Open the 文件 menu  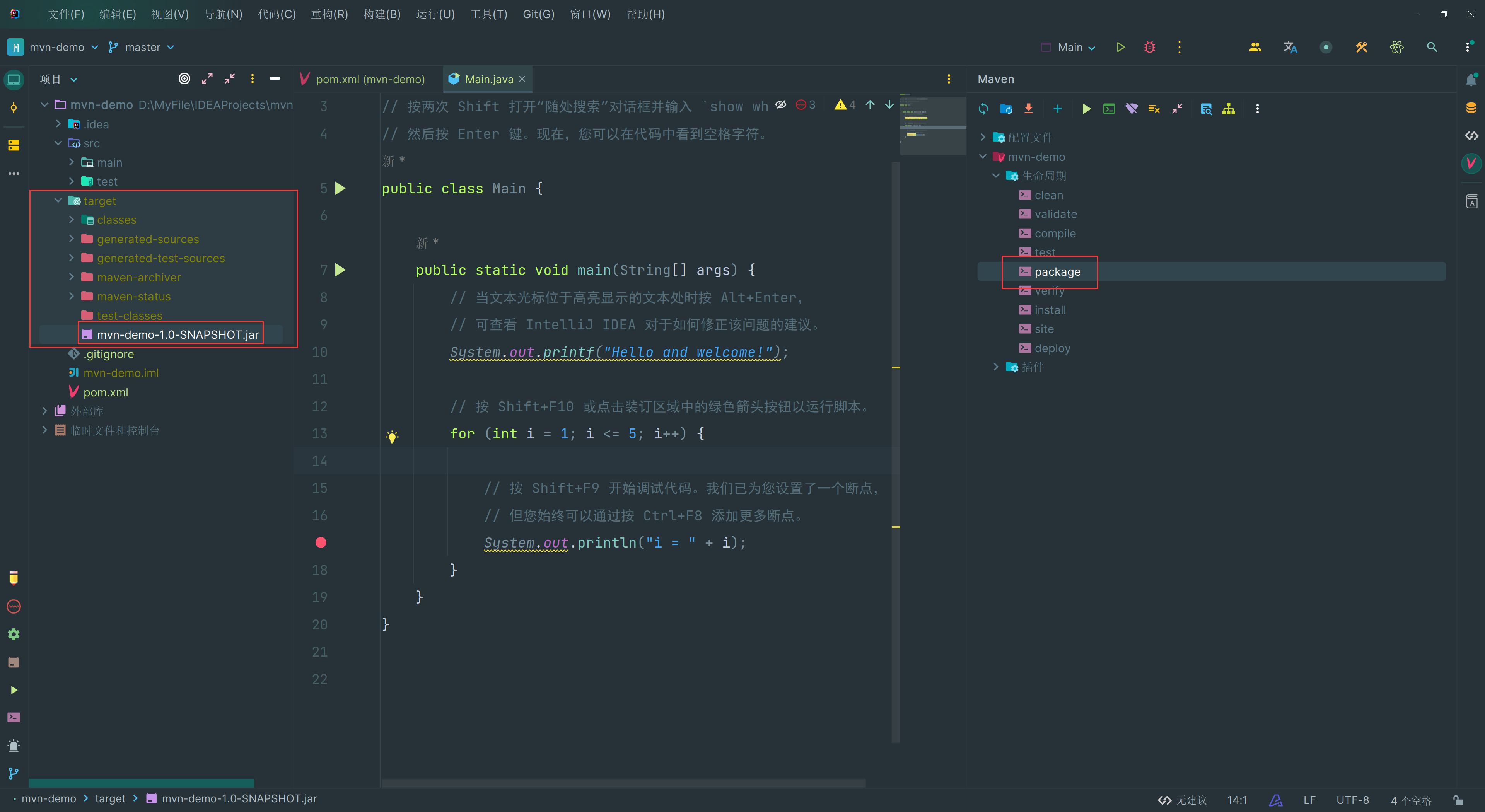click(x=66, y=14)
